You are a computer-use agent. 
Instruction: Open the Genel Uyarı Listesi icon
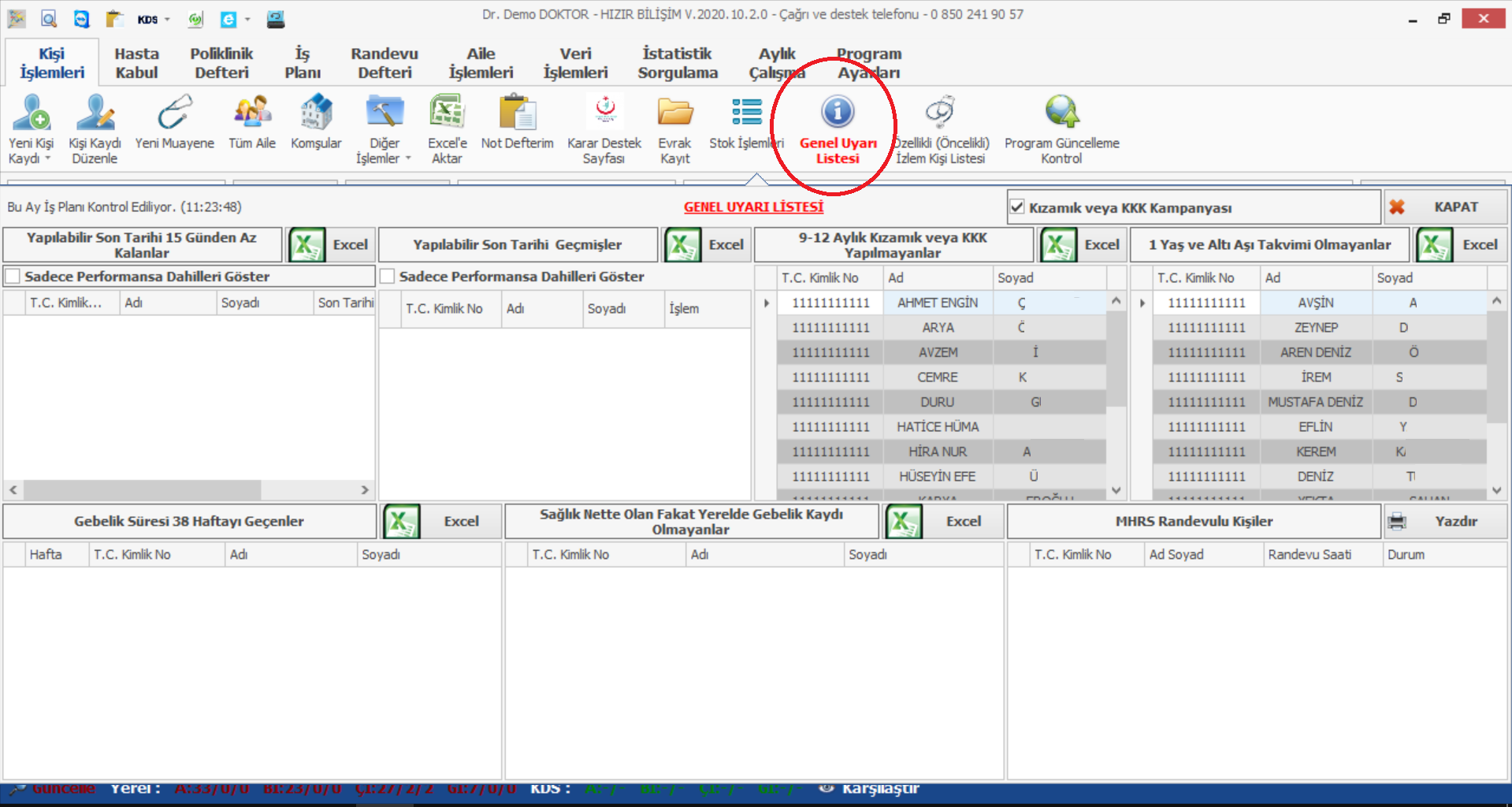pos(837,113)
